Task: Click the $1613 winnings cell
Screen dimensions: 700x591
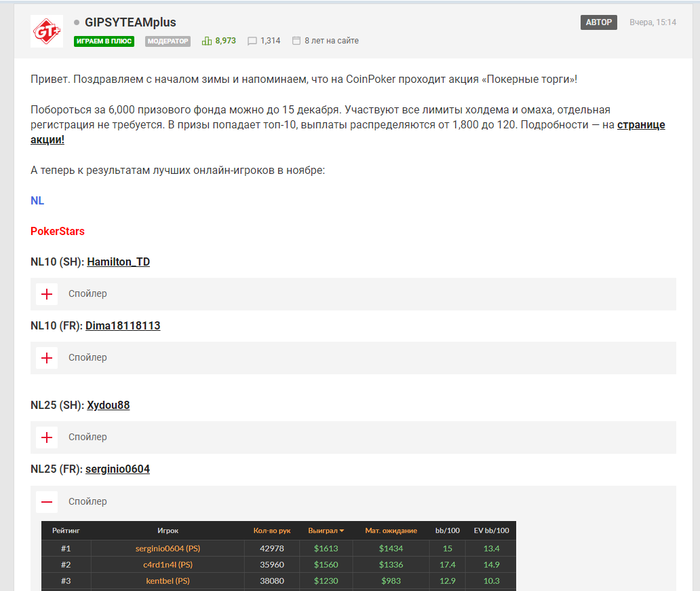Action: 326,549
